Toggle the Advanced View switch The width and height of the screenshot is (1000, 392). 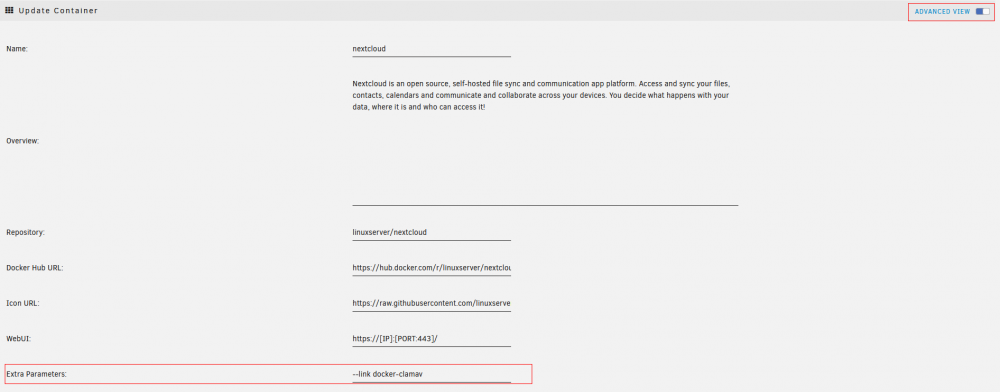[982, 11]
